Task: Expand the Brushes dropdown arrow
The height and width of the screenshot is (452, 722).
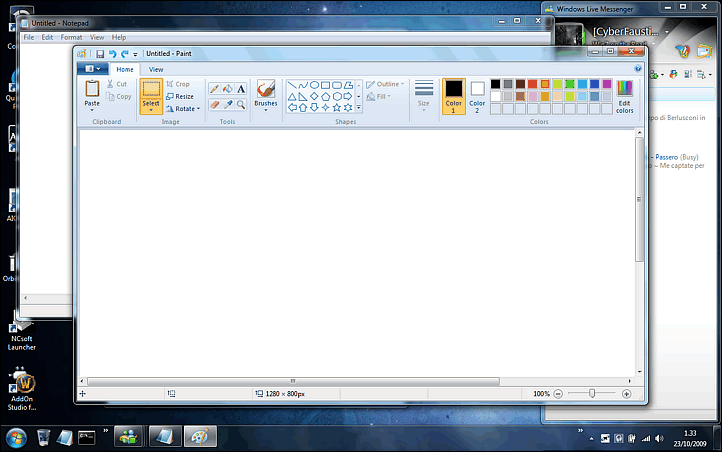Action: point(266,110)
